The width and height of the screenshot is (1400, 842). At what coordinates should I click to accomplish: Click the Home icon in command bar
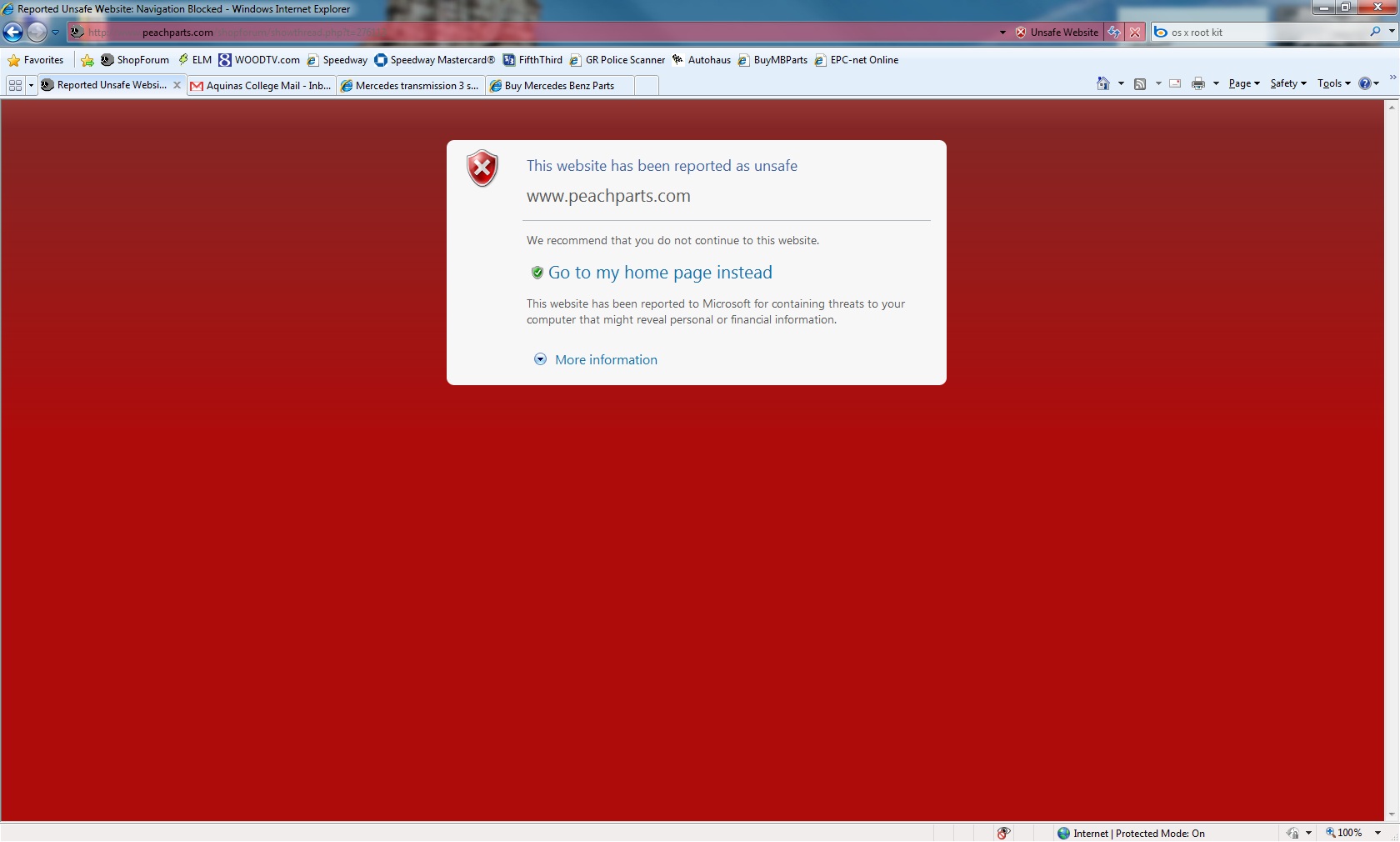pyautogui.click(x=1103, y=83)
